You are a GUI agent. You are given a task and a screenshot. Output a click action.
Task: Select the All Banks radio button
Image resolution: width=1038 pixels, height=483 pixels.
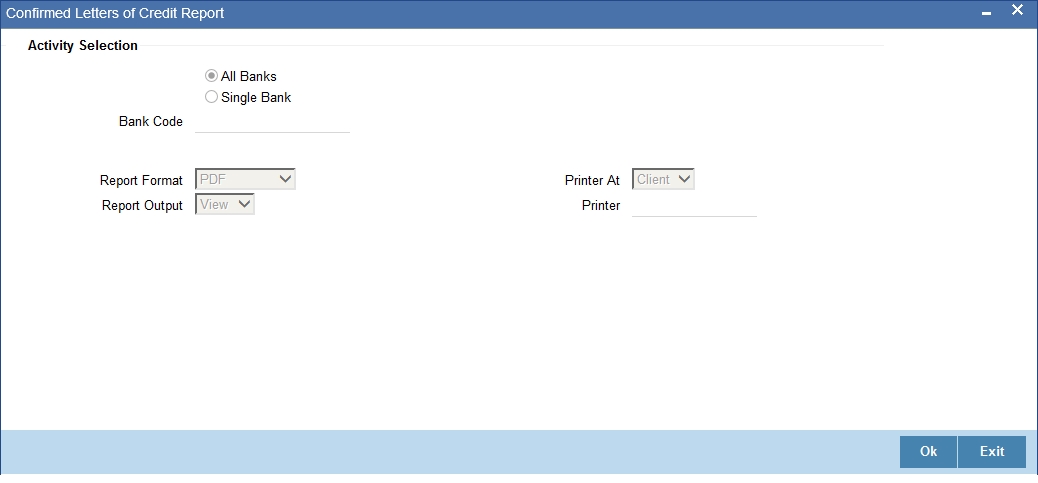tap(212, 76)
